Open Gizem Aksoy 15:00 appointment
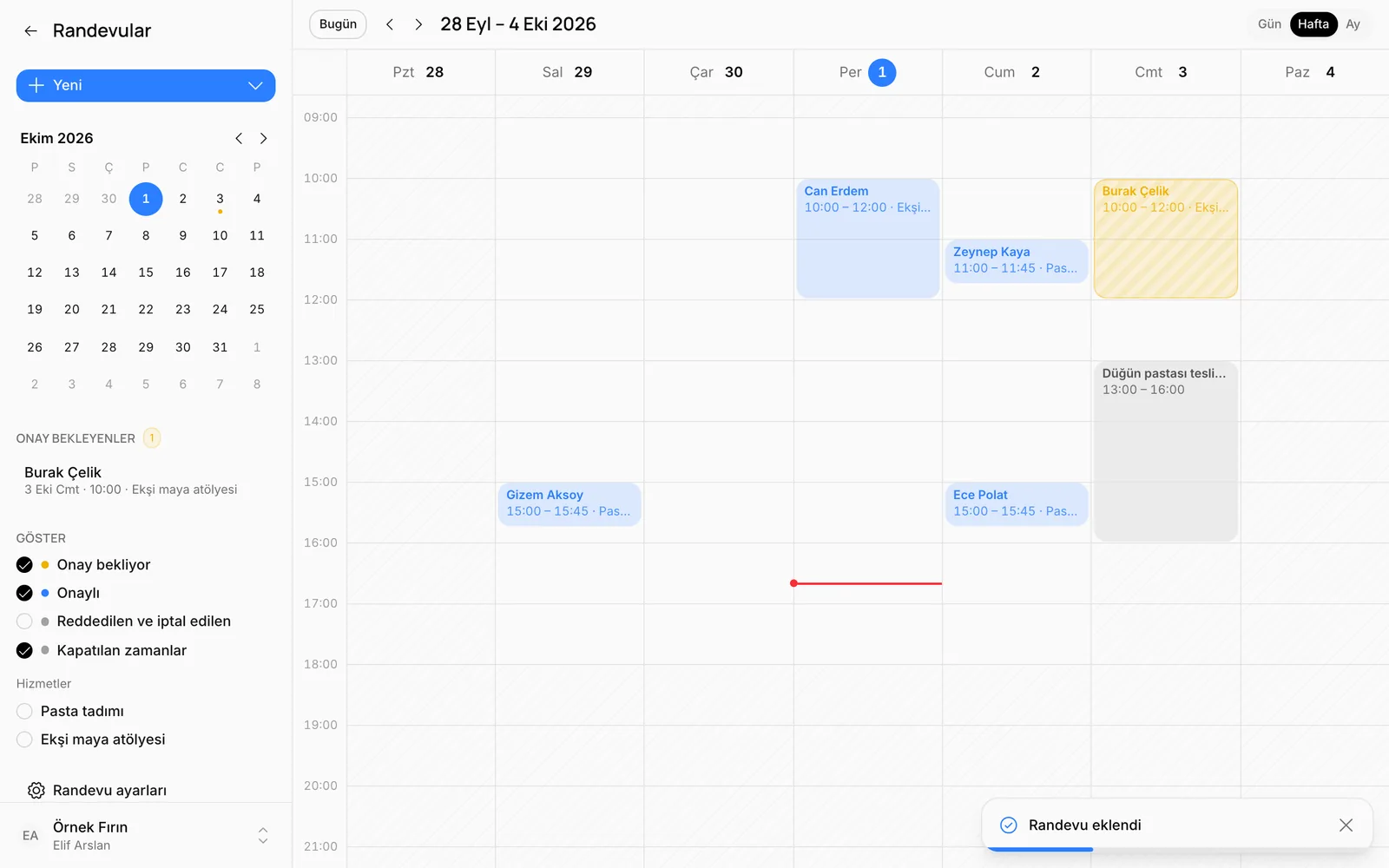 (569, 503)
